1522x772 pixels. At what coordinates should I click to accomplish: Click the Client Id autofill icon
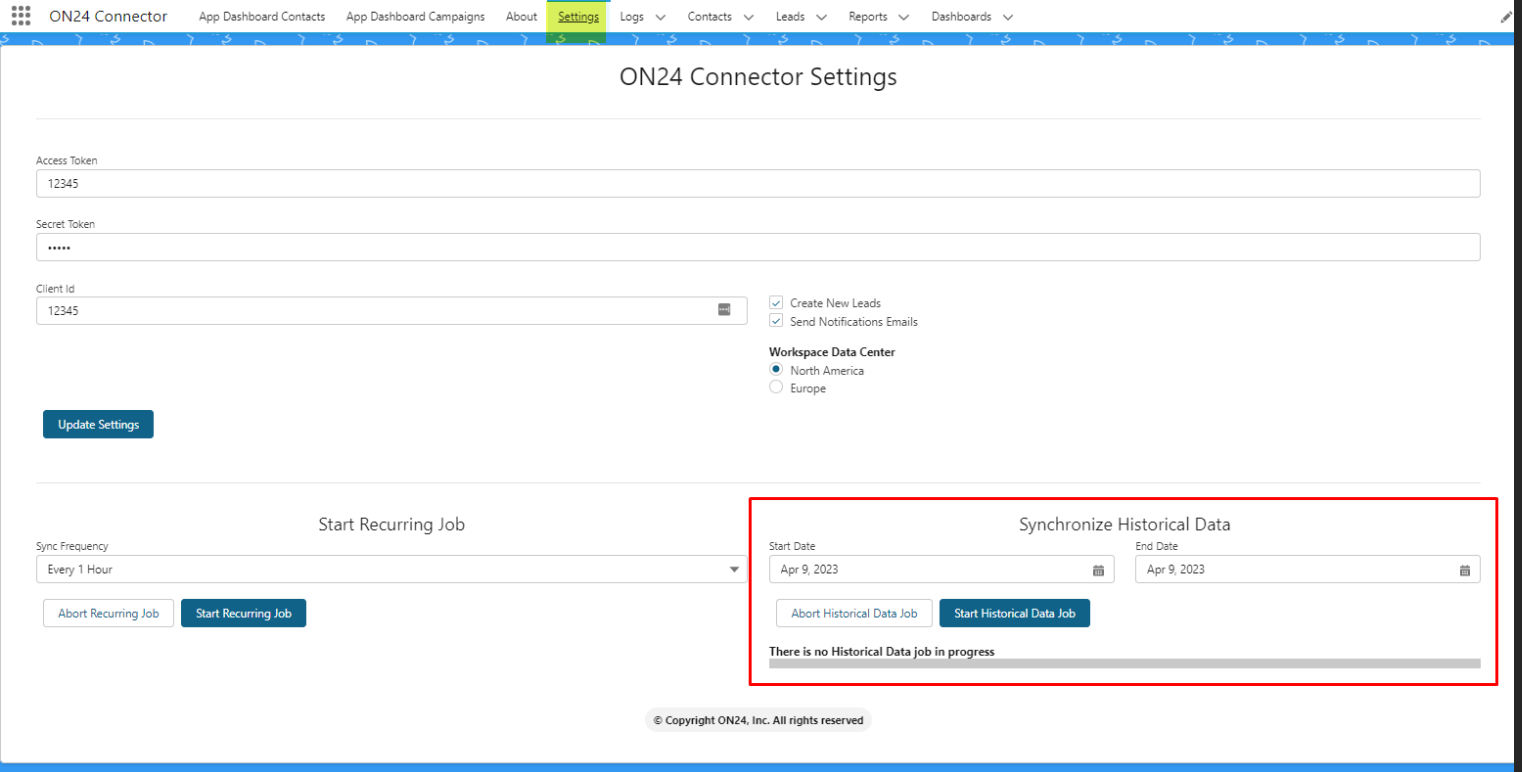pos(724,310)
